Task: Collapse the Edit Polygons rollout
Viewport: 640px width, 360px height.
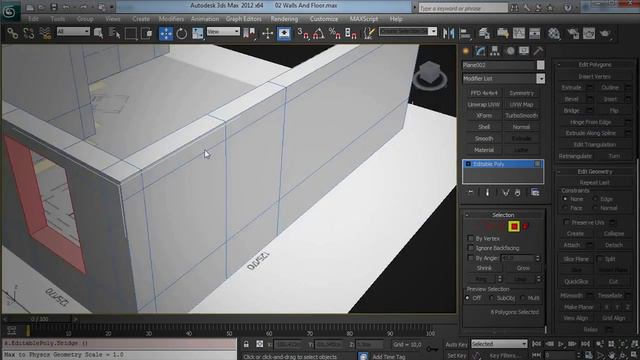Action: pos(595,64)
